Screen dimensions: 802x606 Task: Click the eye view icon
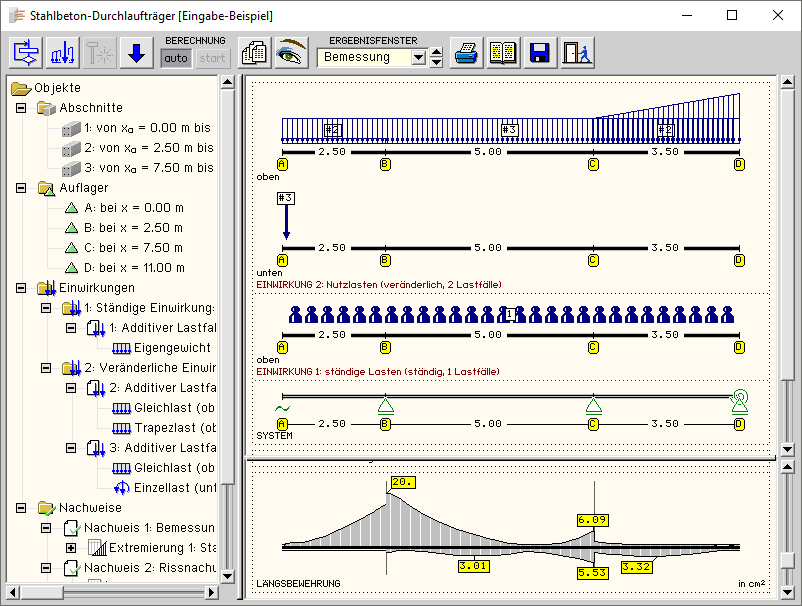point(291,53)
